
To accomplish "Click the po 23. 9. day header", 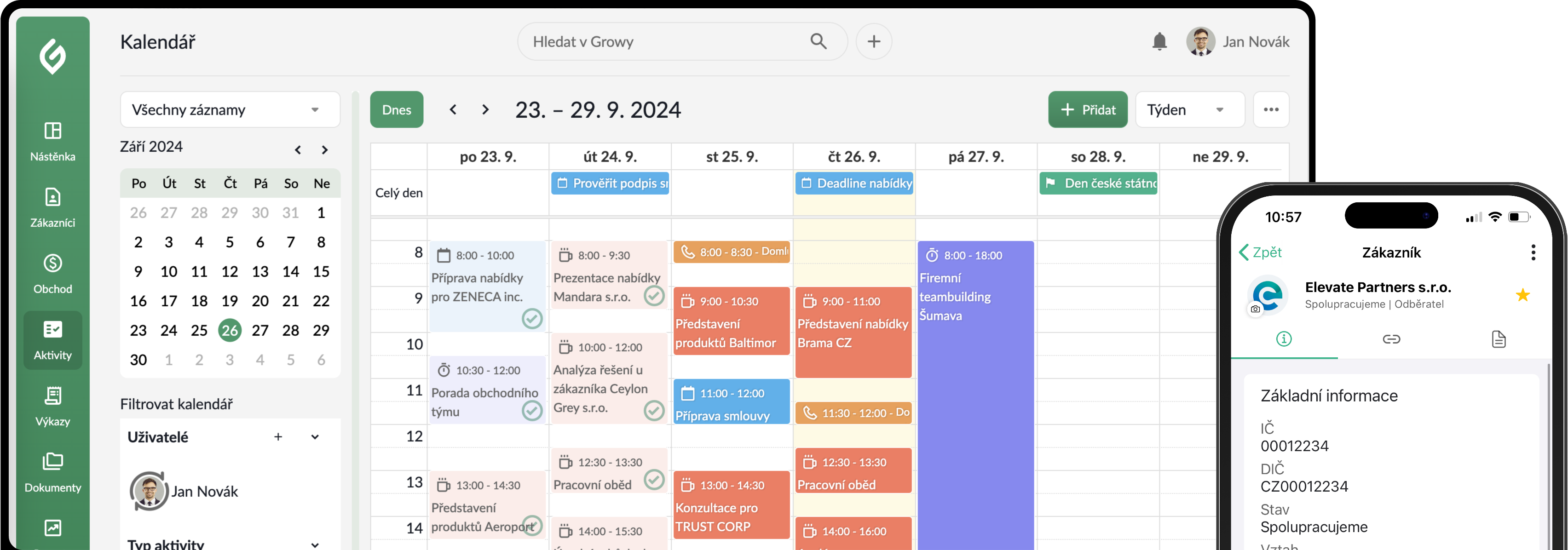I will [488, 156].
